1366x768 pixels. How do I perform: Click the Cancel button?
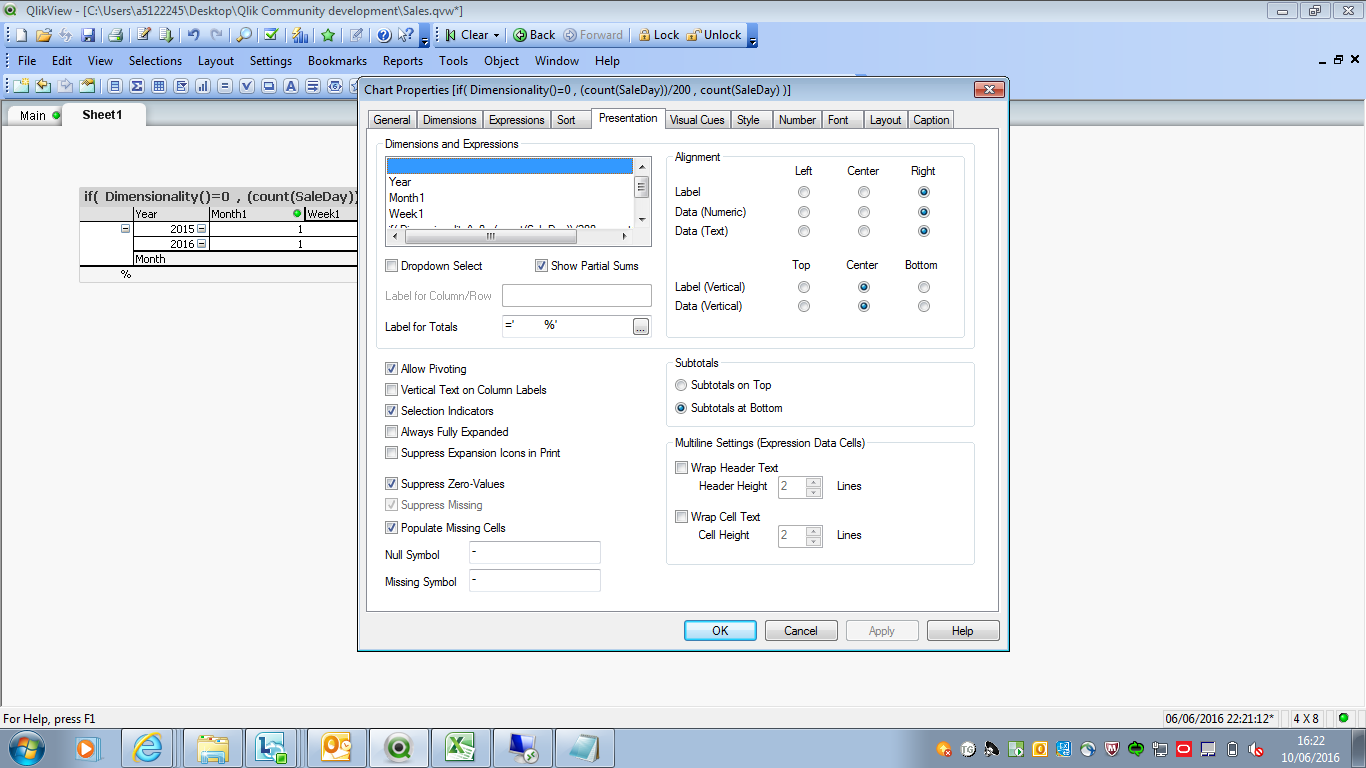[x=801, y=631]
